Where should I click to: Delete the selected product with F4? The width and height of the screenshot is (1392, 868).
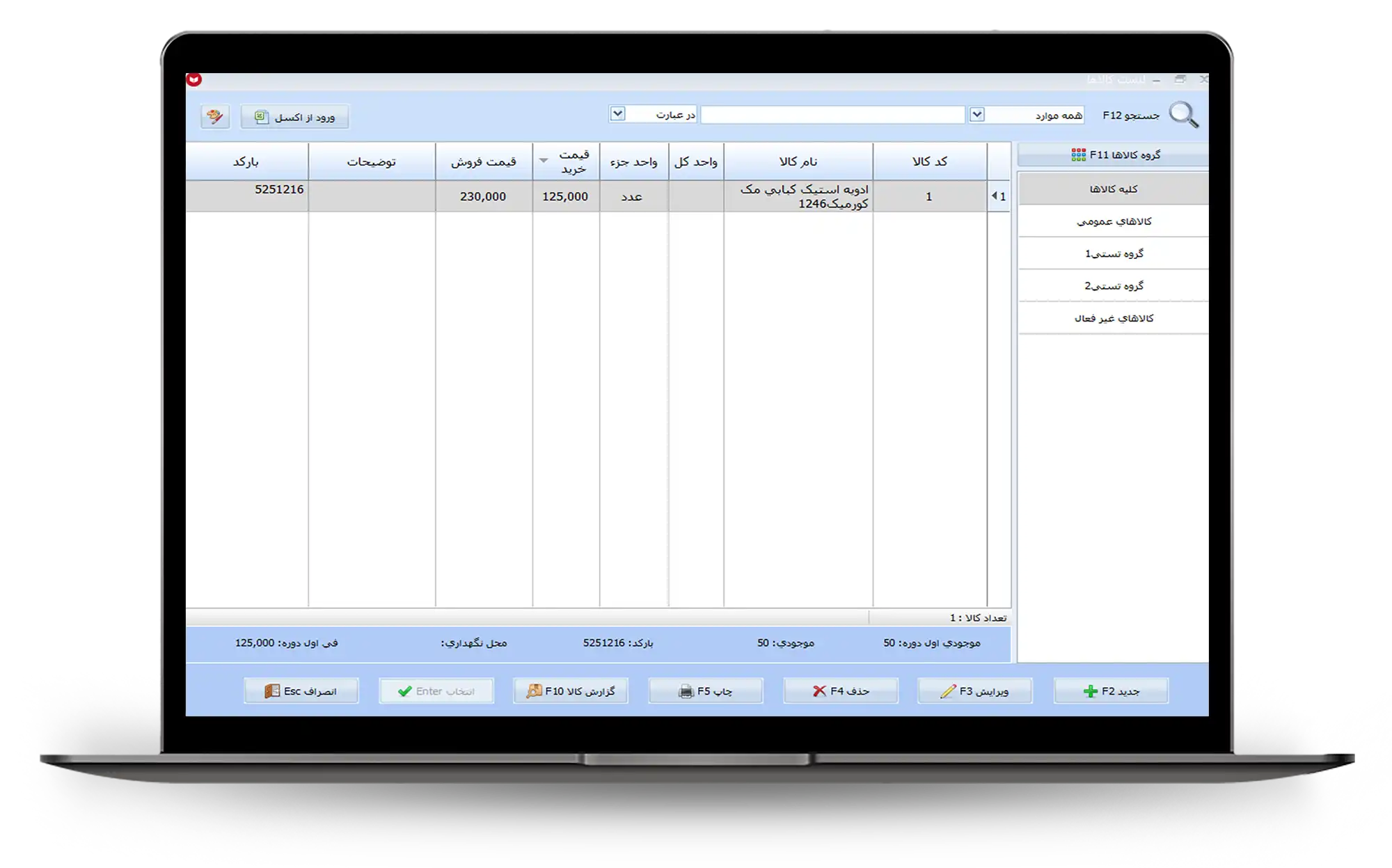tap(840, 691)
